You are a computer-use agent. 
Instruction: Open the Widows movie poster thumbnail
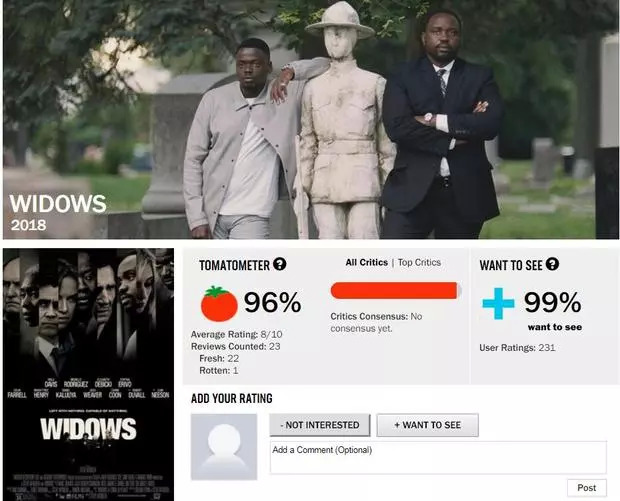[x=89, y=374]
